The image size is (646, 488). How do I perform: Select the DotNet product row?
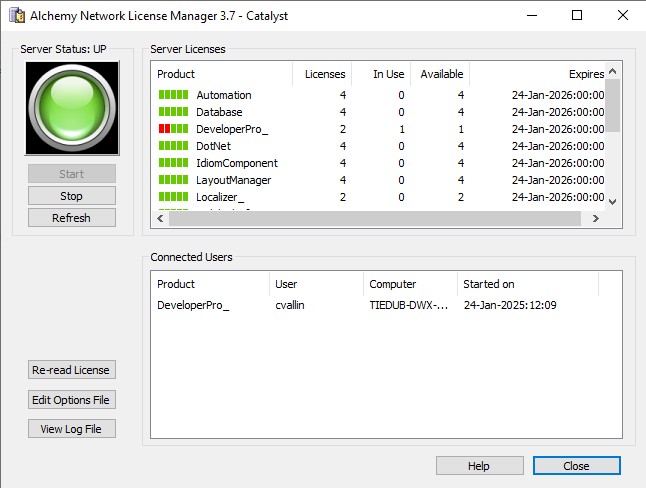pos(378,145)
